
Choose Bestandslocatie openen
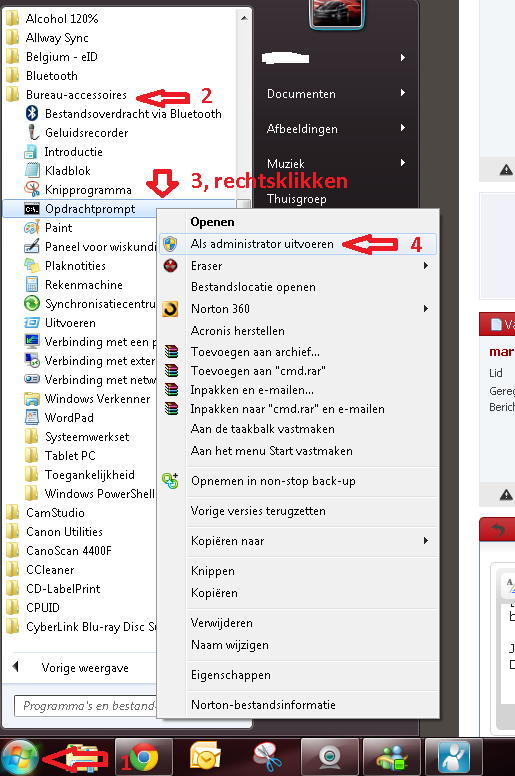pos(253,287)
